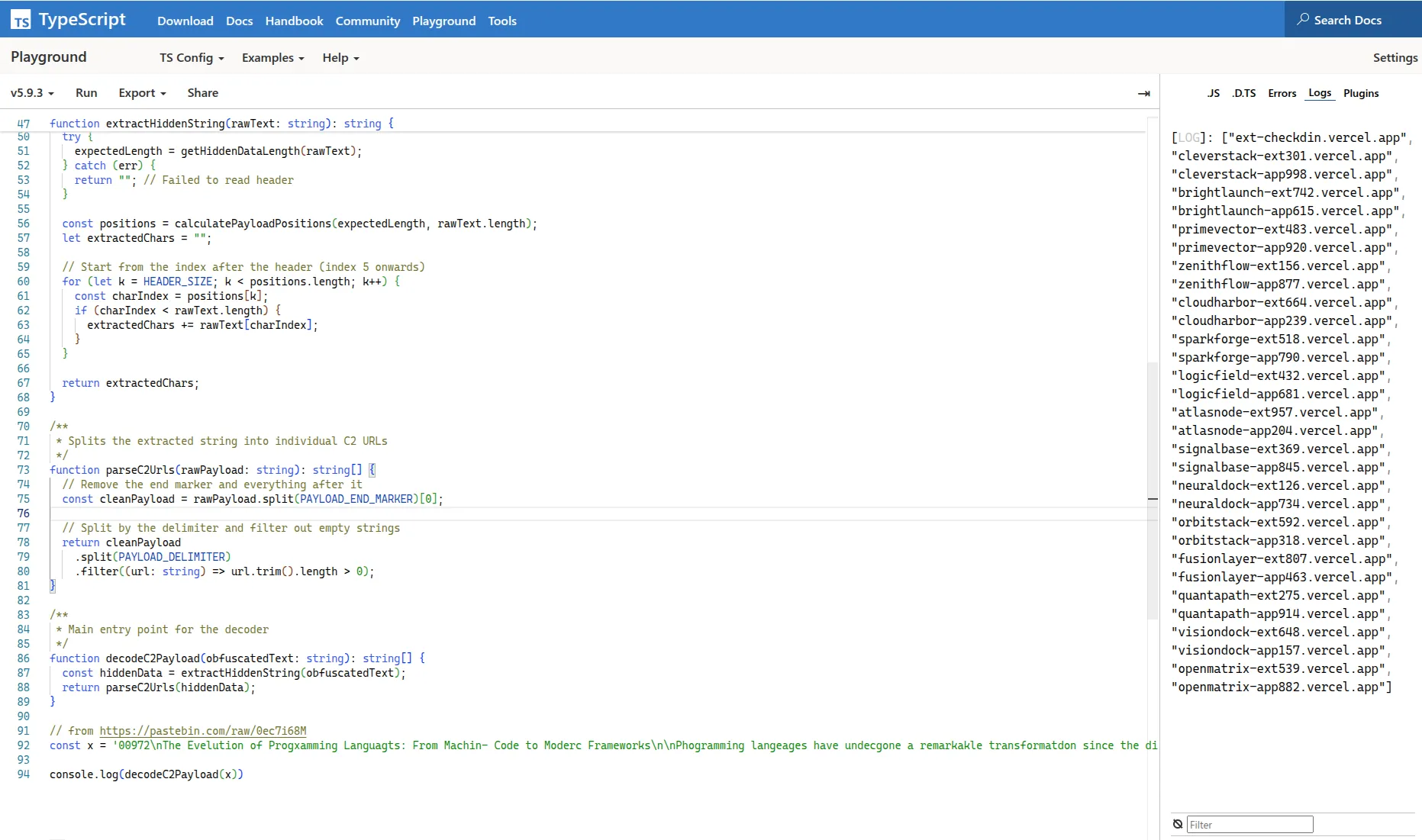Open the Community page from the navbar

click(x=367, y=21)
